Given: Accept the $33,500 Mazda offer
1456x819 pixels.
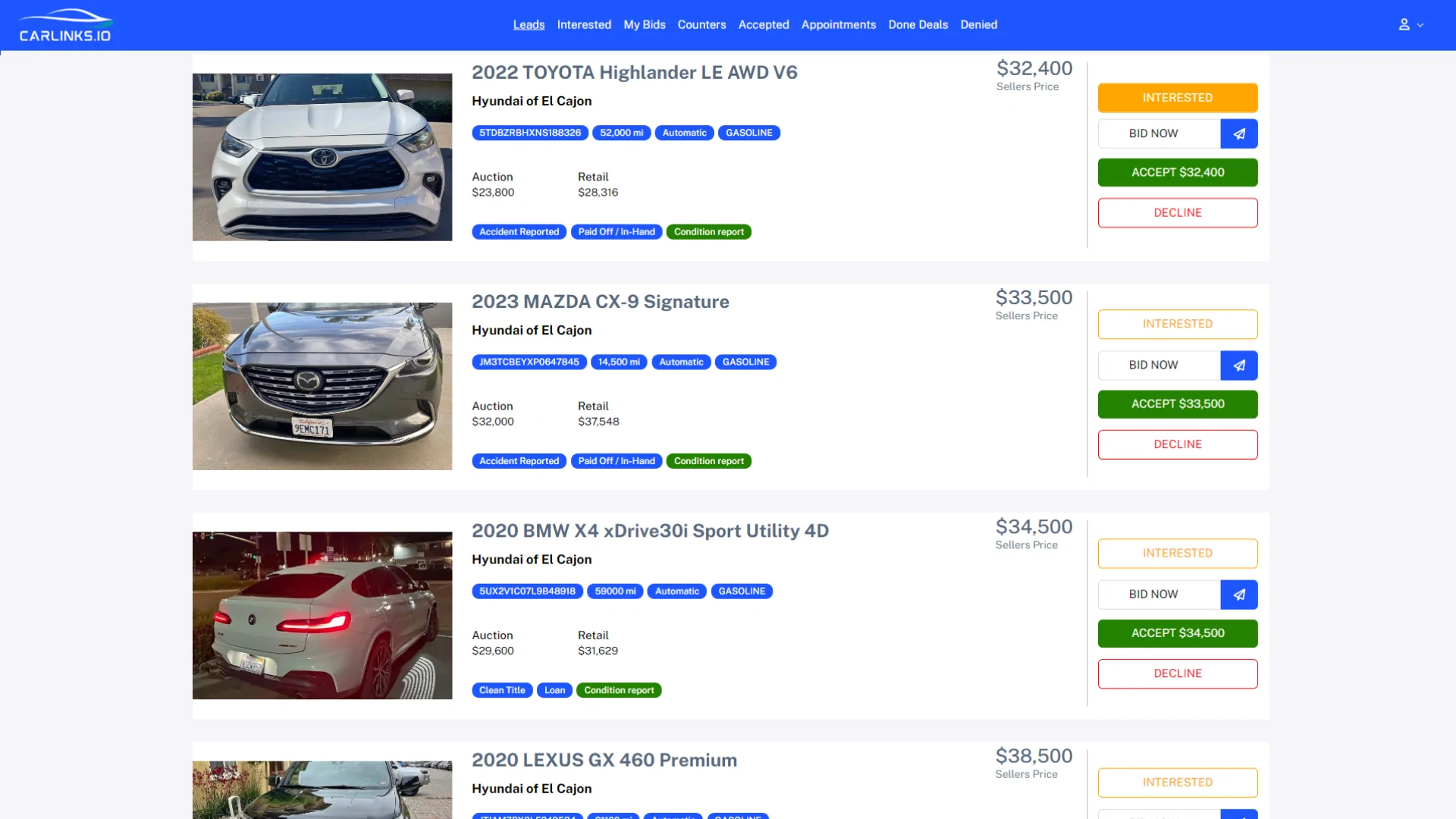Looking at the screenshot, I should 1178,404.
